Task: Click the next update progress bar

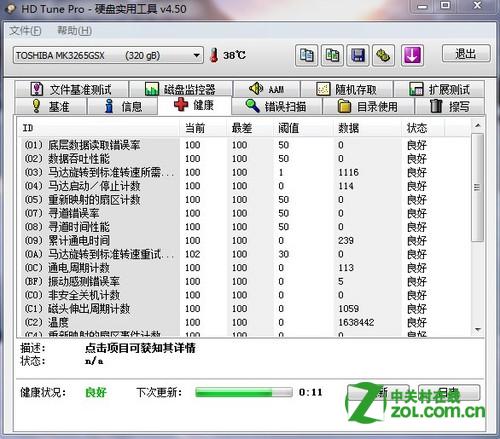Action: pyautogui.click(x=244, y=392)
